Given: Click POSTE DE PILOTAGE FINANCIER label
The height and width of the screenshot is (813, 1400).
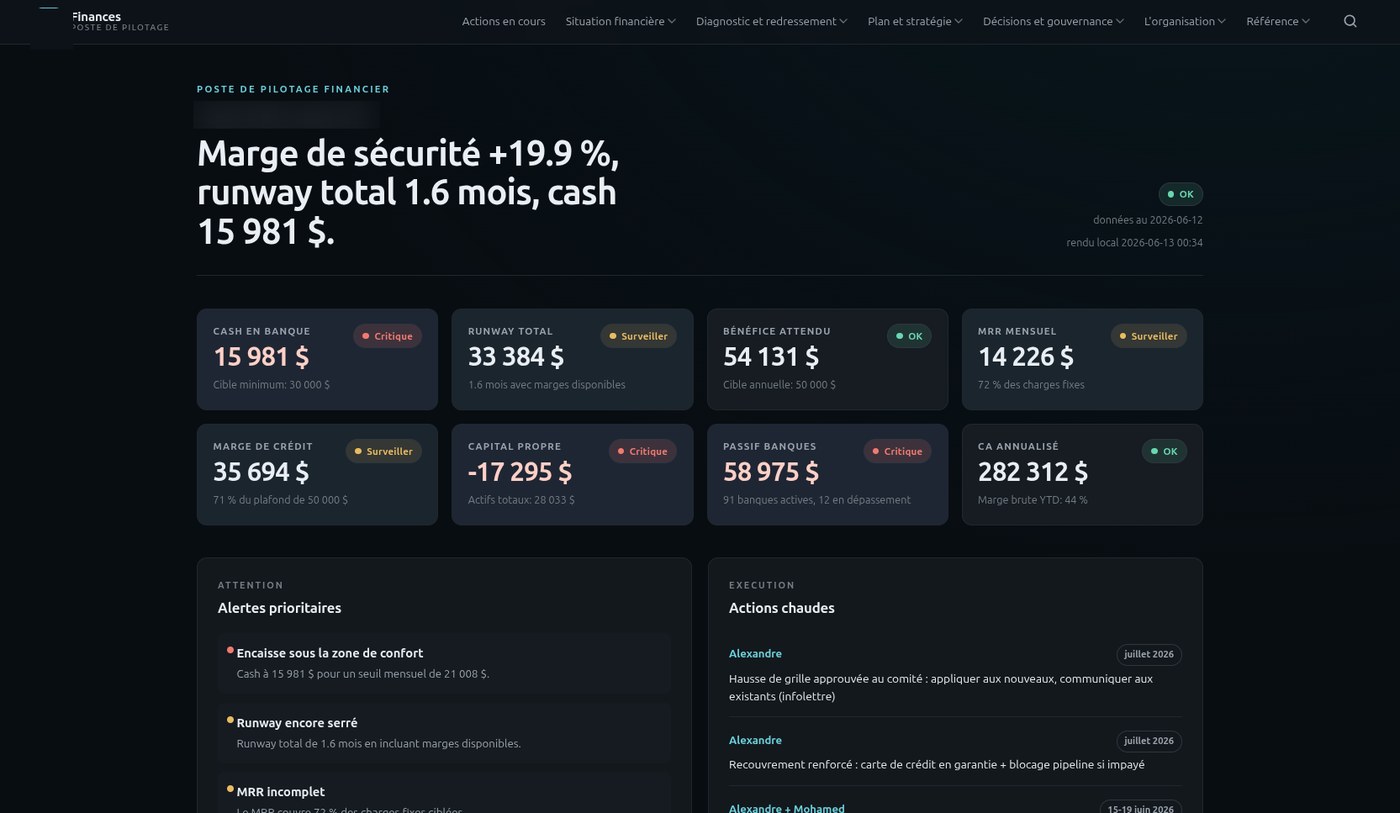Looking at the screenshot, I should coord(293,89).
